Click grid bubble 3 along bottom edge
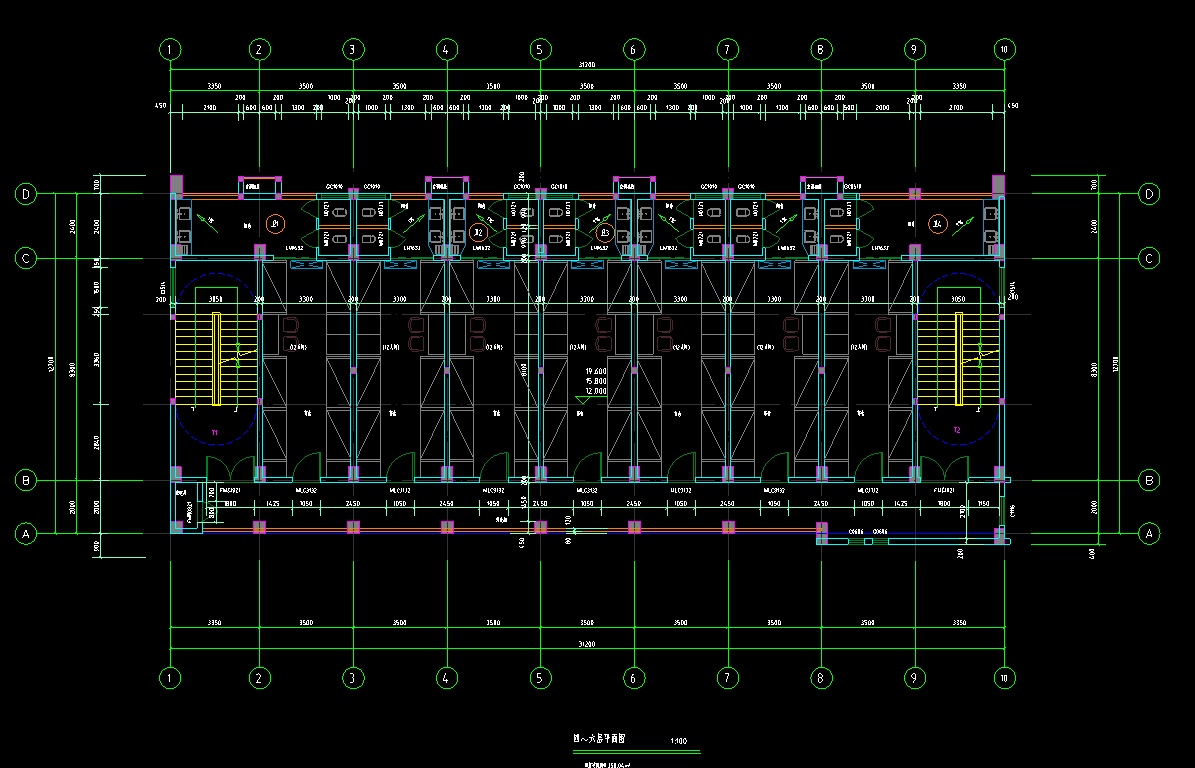The image size is (1195, 768). 352,678
